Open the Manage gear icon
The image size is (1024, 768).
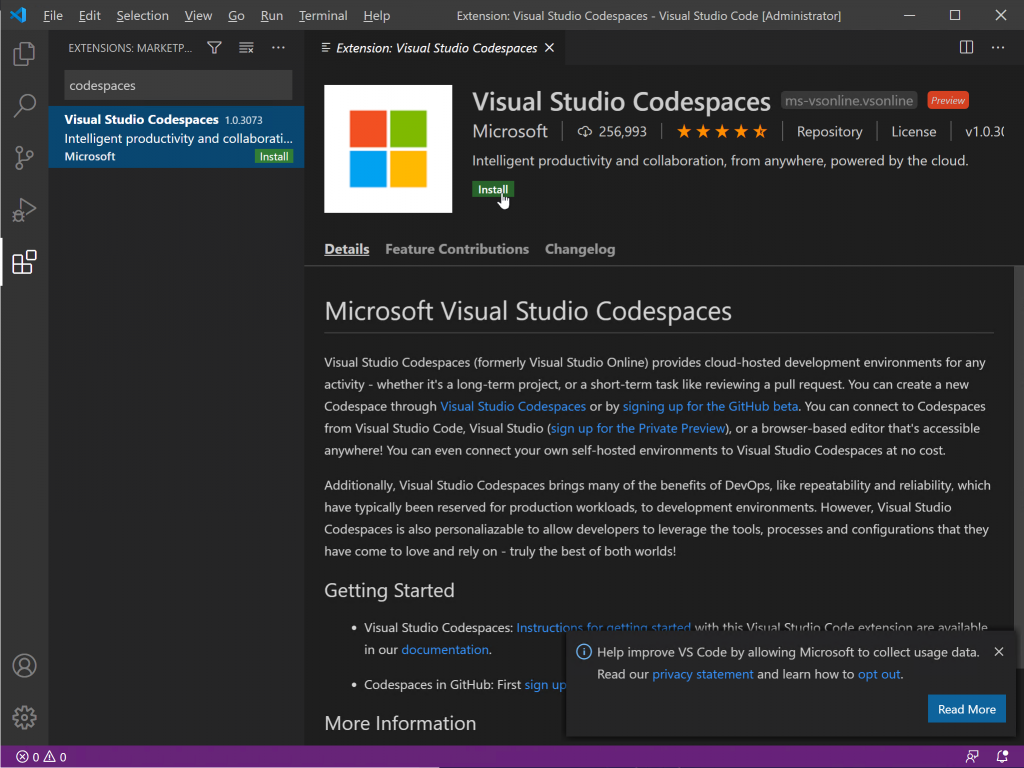(24, 717)
